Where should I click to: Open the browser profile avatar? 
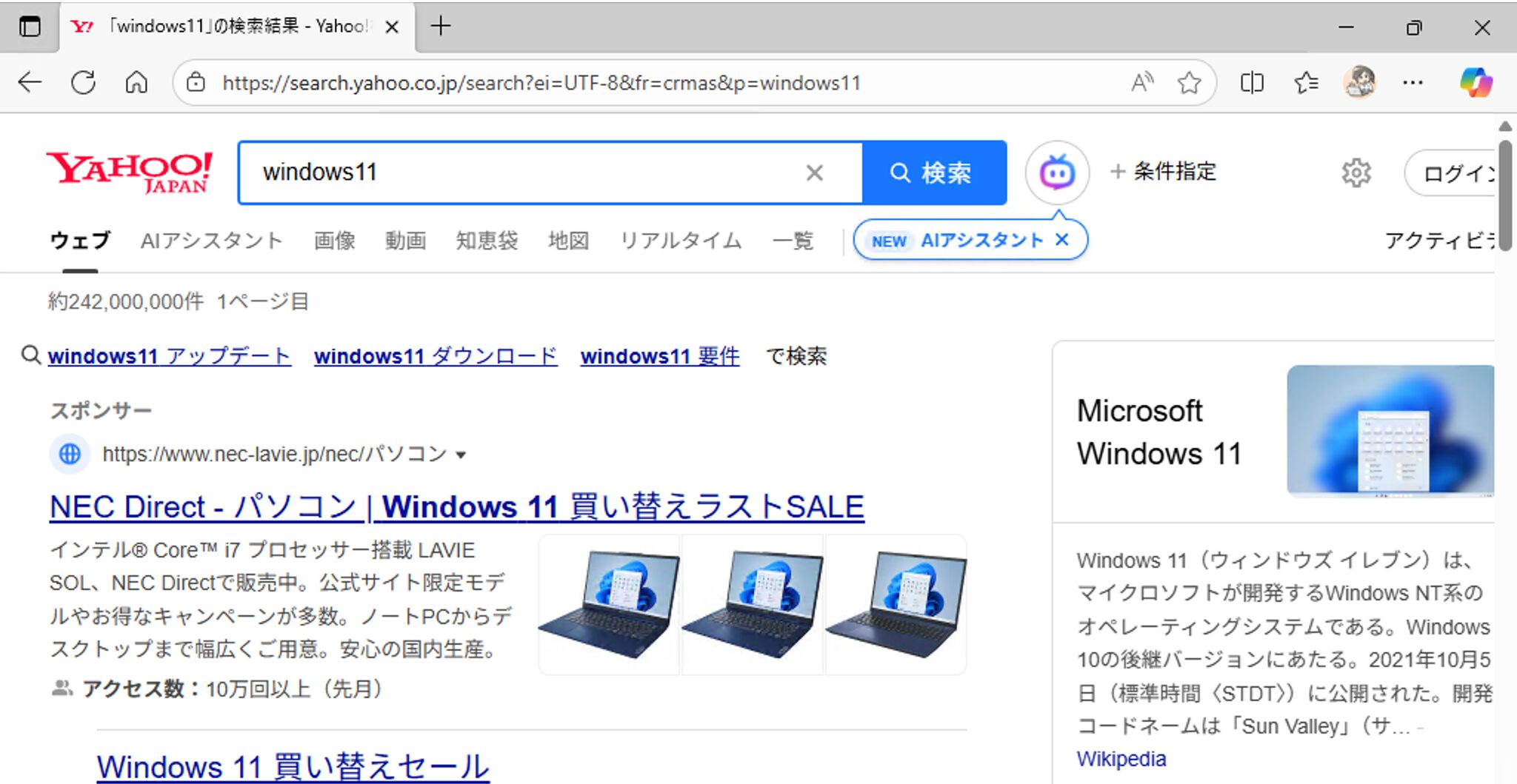coord(1360,82)
